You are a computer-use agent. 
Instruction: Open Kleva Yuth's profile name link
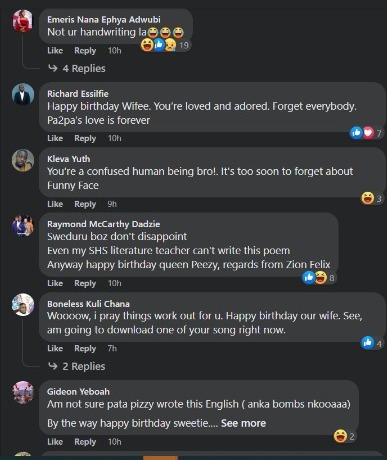point(68,159)
